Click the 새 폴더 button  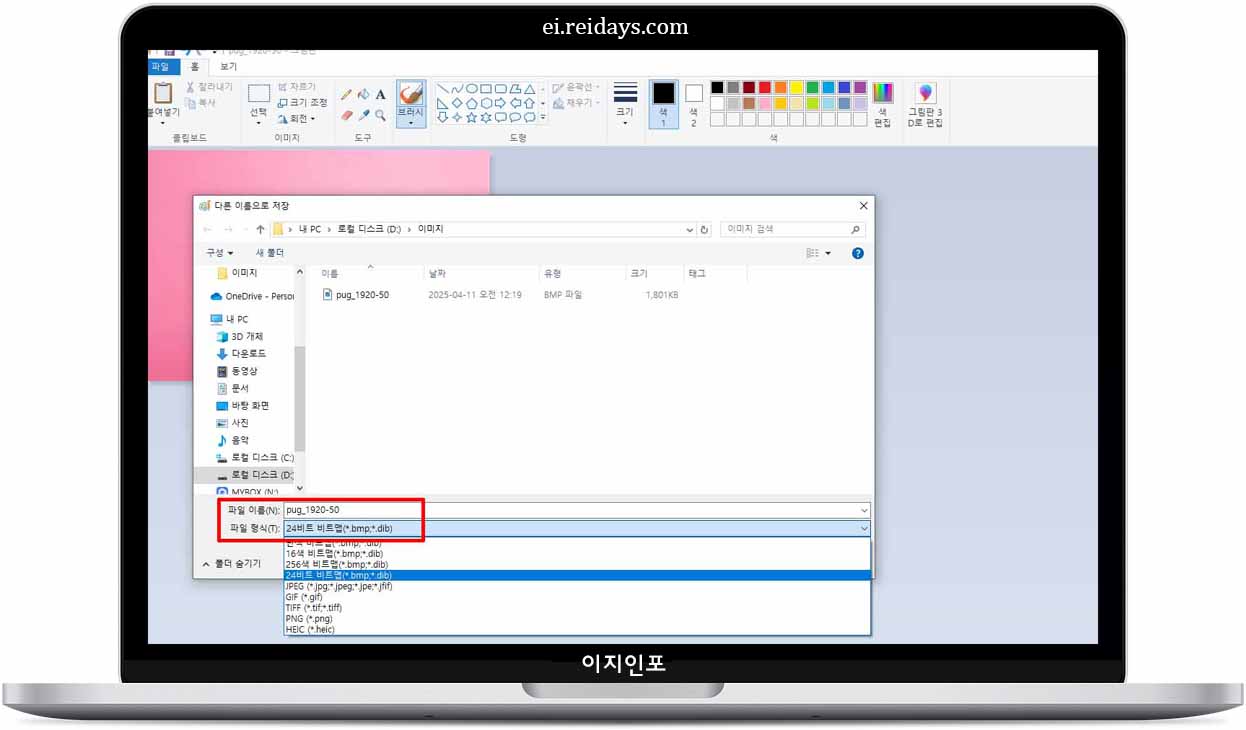[x=266, y=252]
